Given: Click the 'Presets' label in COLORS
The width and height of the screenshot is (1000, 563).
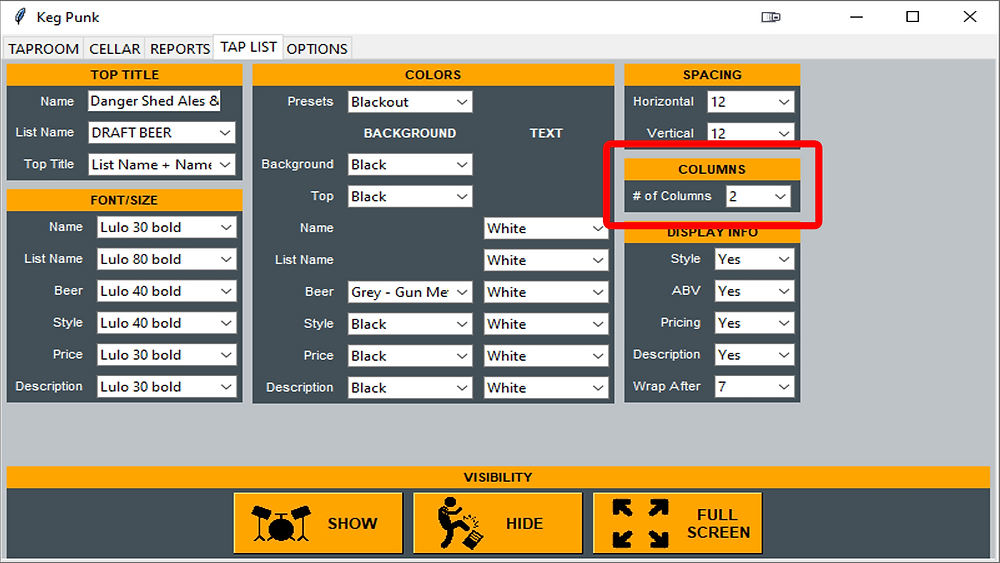Looking at the screenshot, I should coord(310,101).
